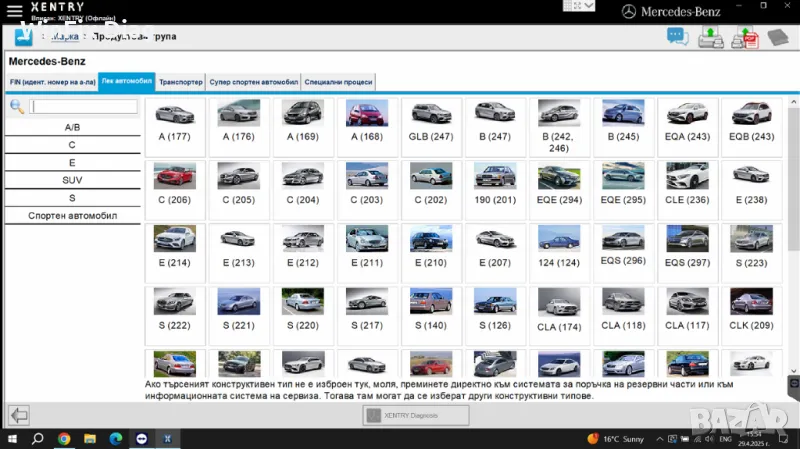Click the model search input field
The image size is (800, 449).
tap(84, 107)
